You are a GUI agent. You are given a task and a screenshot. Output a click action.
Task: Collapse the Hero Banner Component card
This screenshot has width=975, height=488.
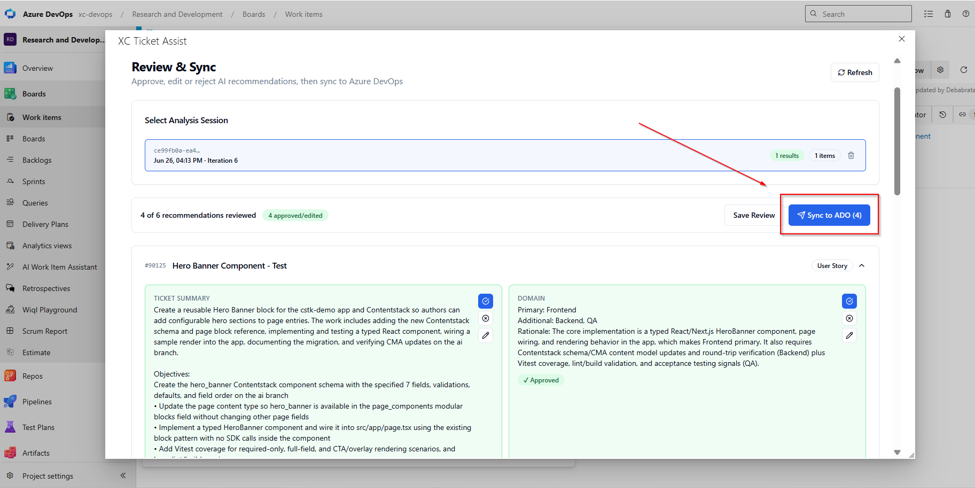tap(862, 265)
